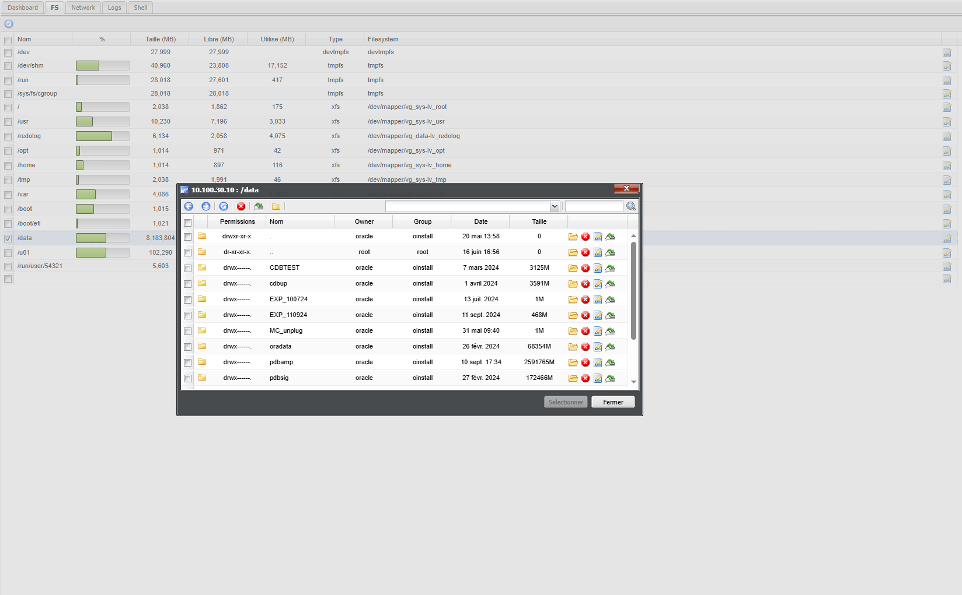This screenshot has height=595, width=962.
Task: Sort files by the Date column header
Action: tap(481, 222)
